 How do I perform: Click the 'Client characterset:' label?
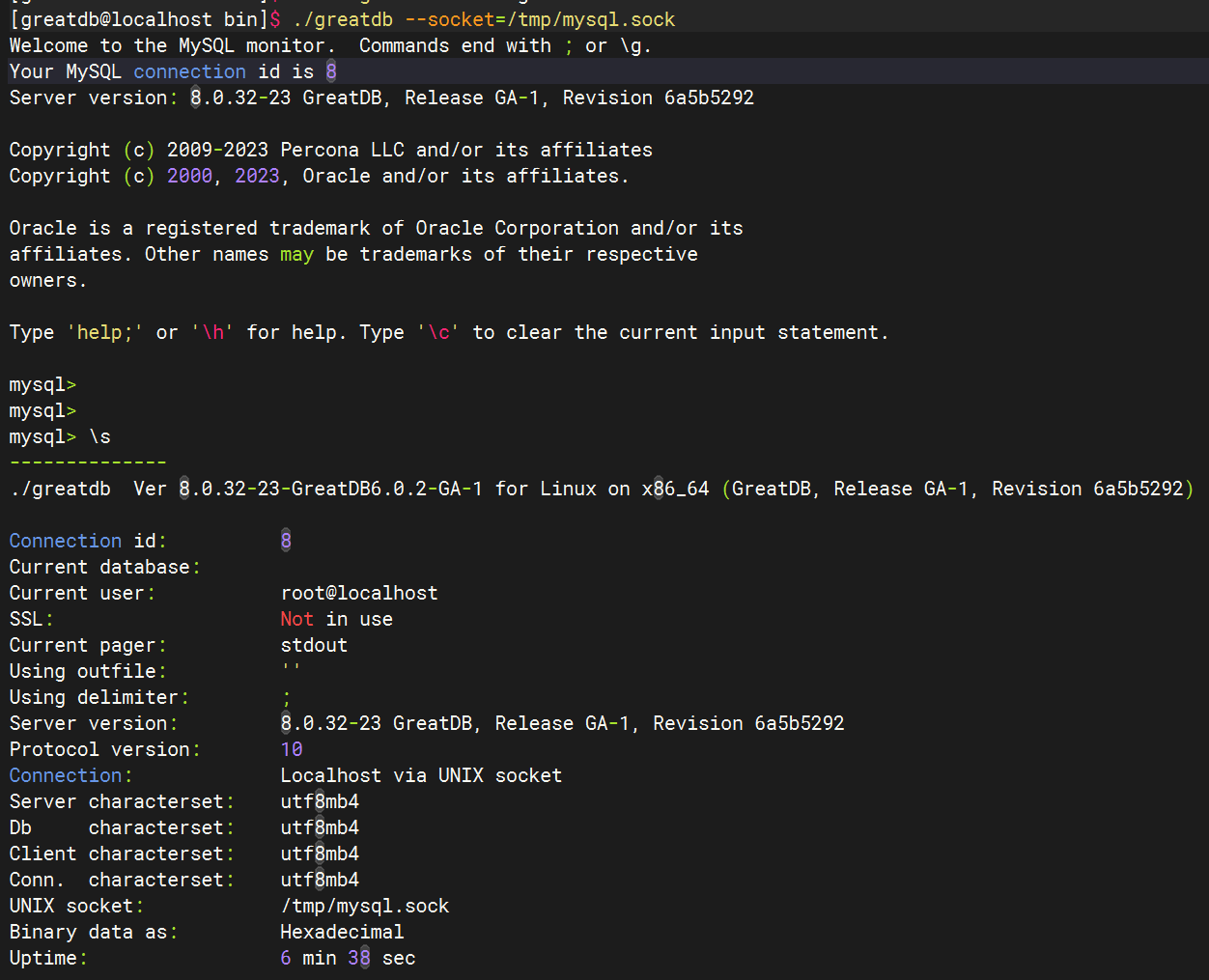click(122, 854)
